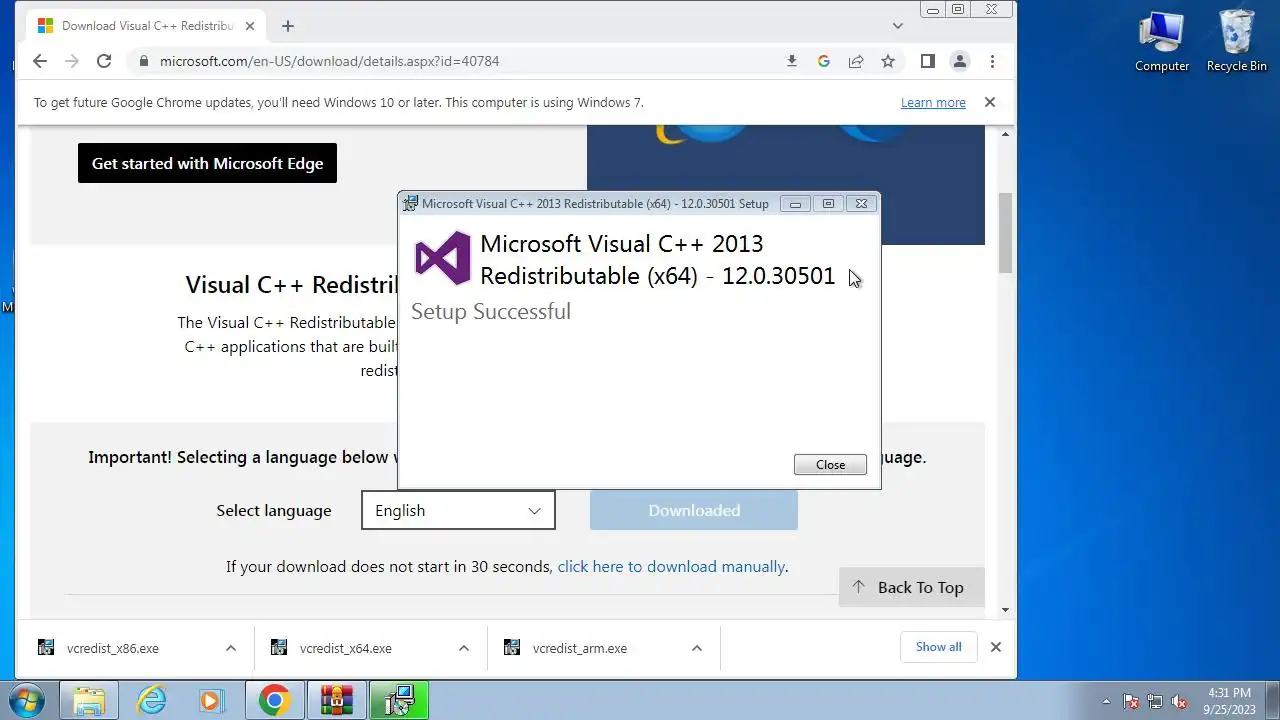Click the download page icon in the address bar

pos(792,61)
